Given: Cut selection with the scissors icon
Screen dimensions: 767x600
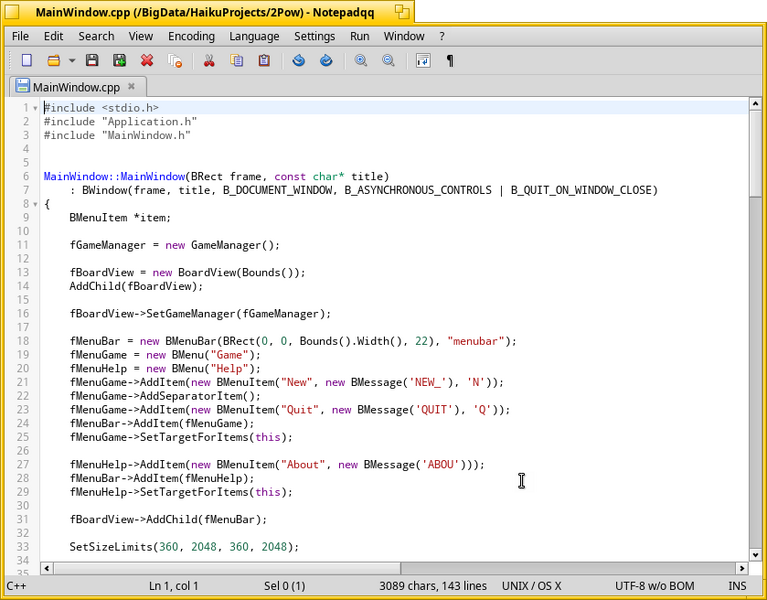Looking at the screenshot, I should pyautogui.click(x=209, y=61).
